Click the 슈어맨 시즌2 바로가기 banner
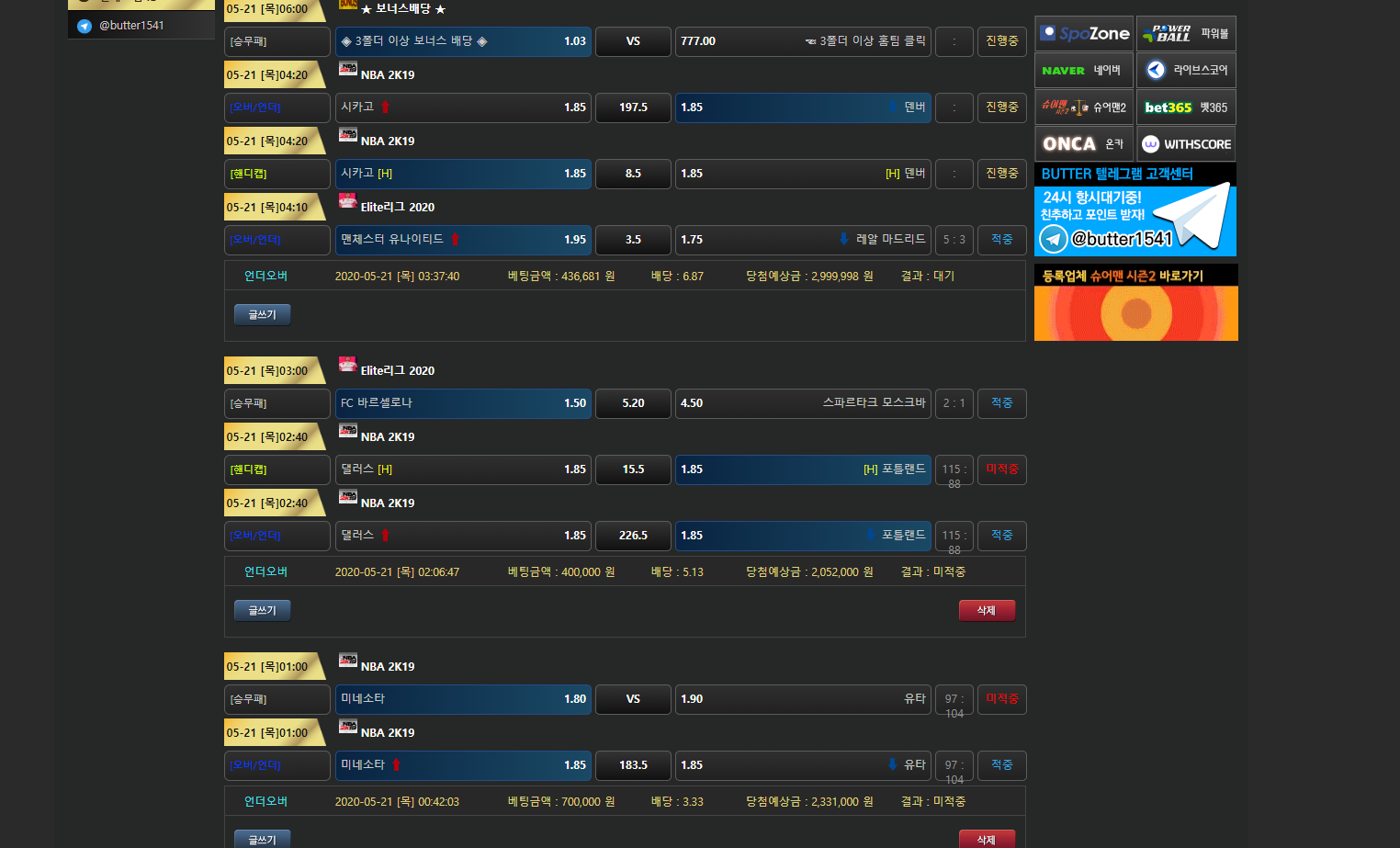 [1135, 303]
